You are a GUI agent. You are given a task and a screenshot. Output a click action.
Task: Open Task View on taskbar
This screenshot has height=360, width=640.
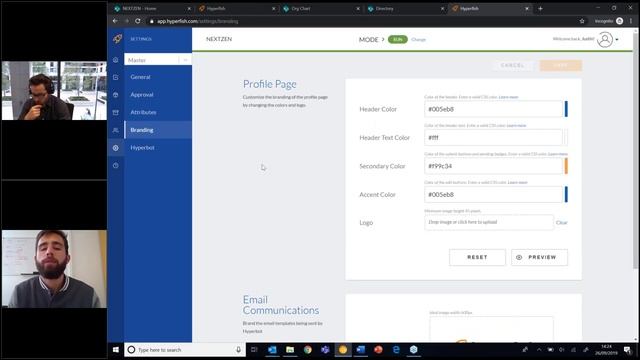[x=254, y=350]
